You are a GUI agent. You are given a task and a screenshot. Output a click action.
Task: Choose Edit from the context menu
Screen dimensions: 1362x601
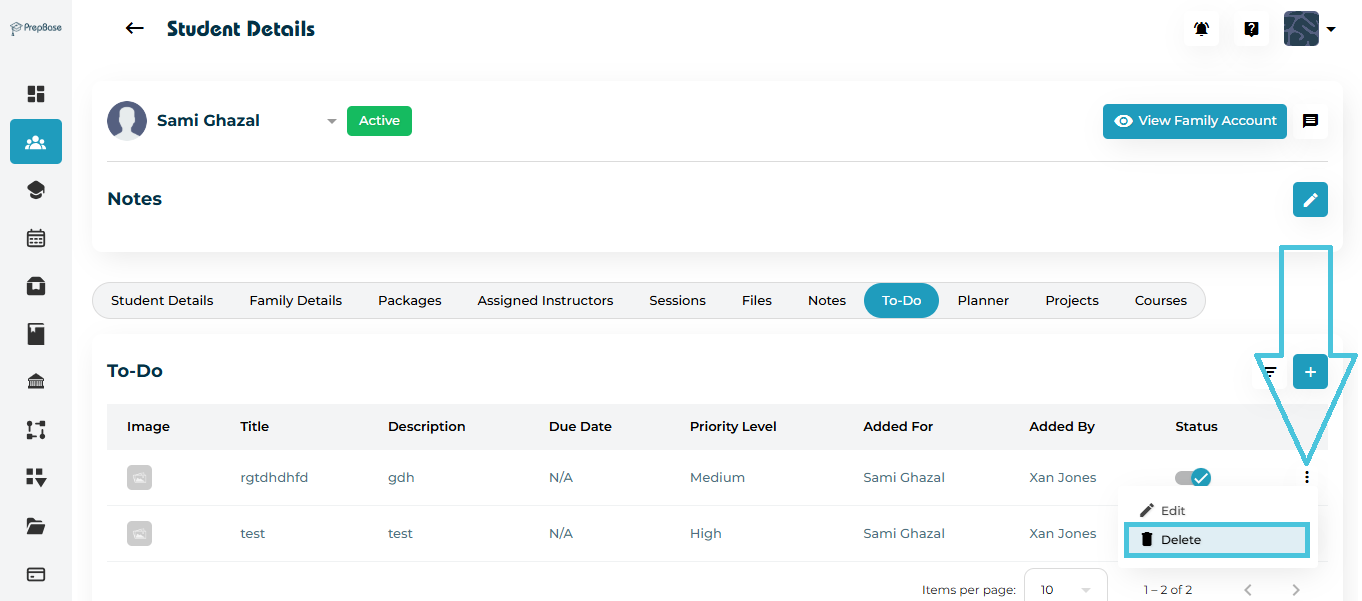coord(1172,511)
